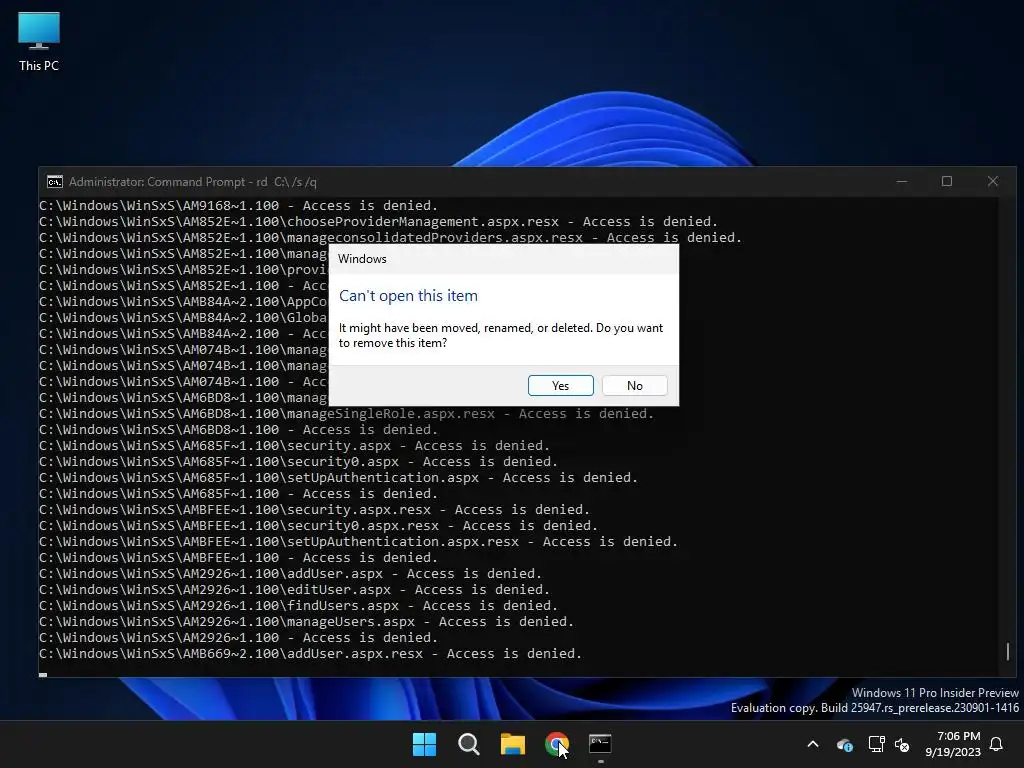Click the setUpAuthentication.aspx.resx line

359,541
